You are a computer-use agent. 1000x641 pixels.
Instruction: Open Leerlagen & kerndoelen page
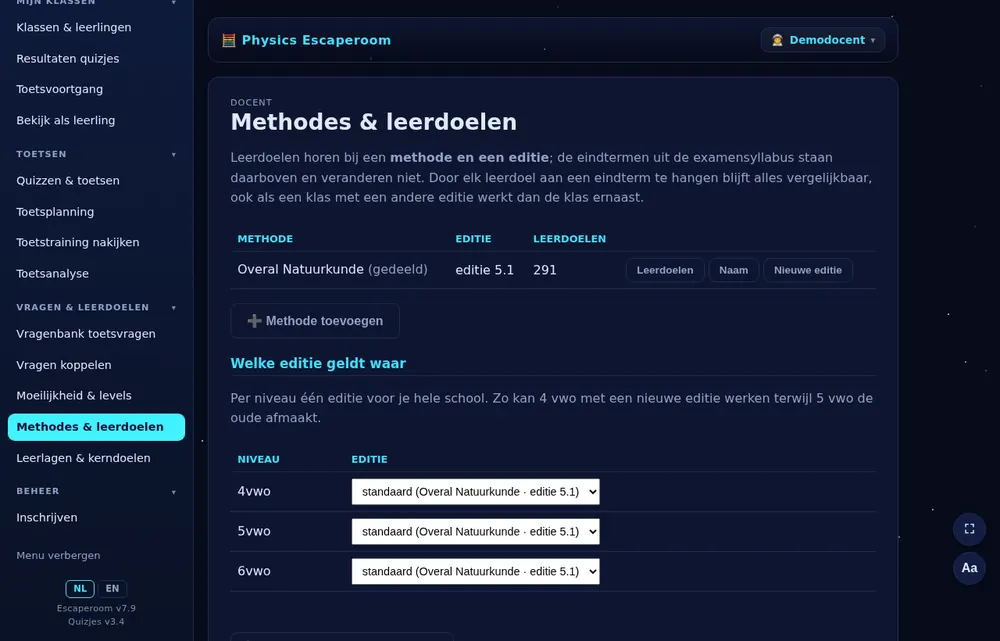(x=84, y=458)
